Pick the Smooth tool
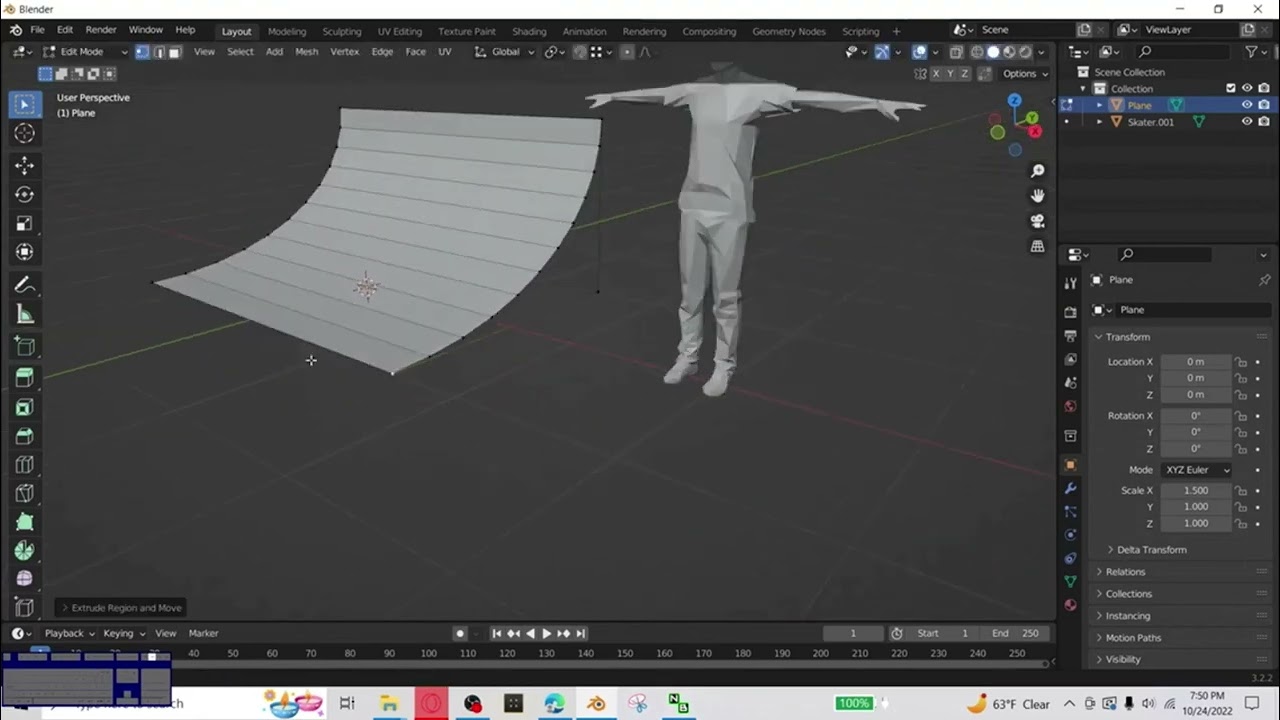 point(25,579)
